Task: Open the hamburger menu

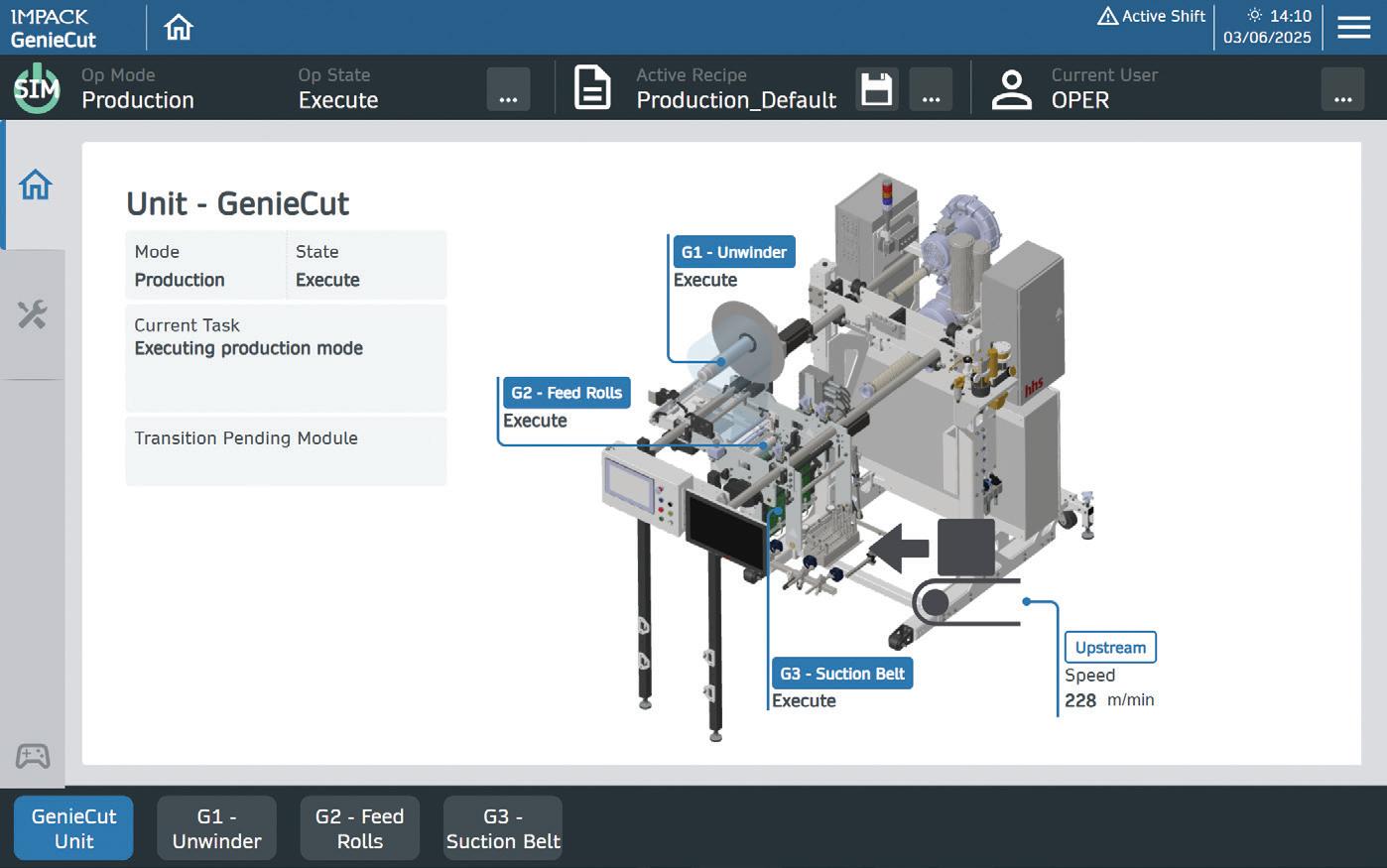Action: point(1353,28)
